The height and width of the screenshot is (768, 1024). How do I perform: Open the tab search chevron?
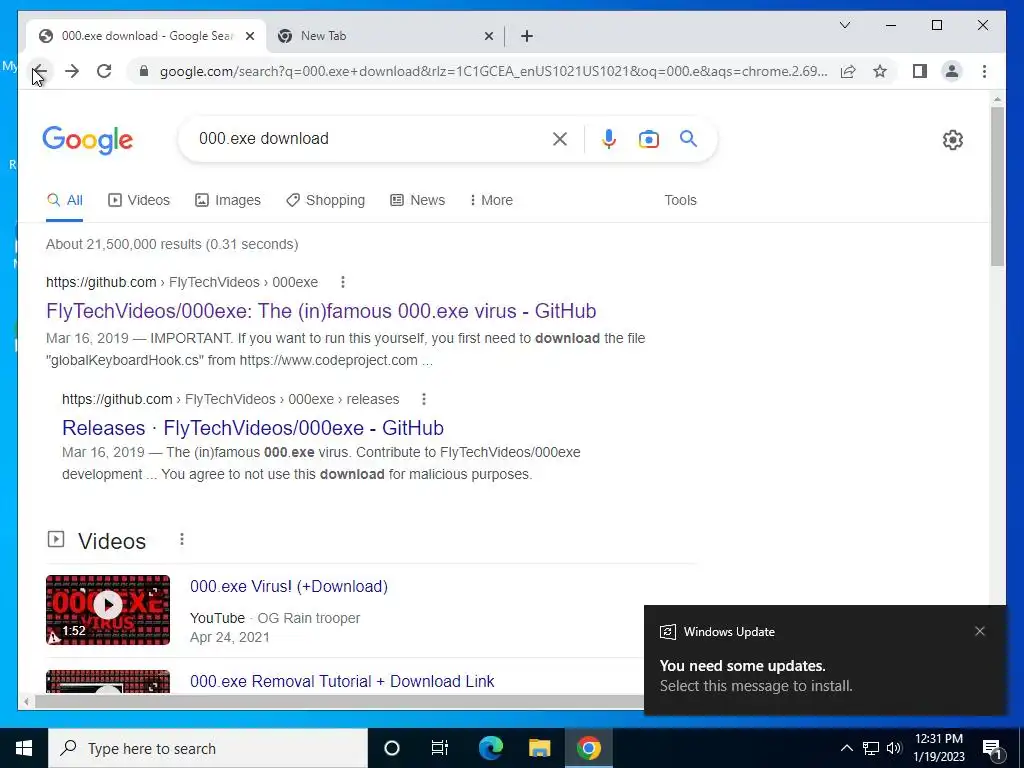844,25
